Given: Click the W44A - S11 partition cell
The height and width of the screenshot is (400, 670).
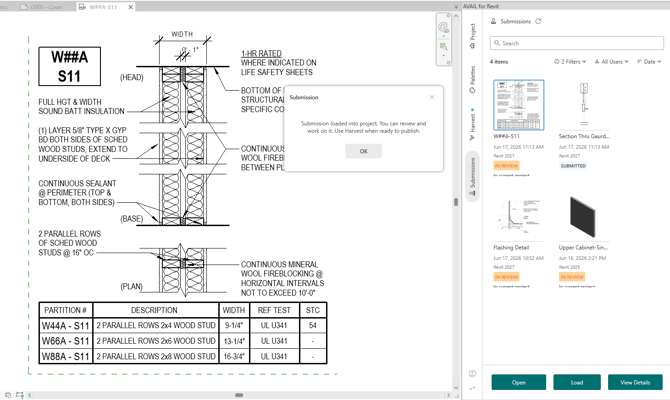Looking at the screenshot, I should tap(66, 326).
